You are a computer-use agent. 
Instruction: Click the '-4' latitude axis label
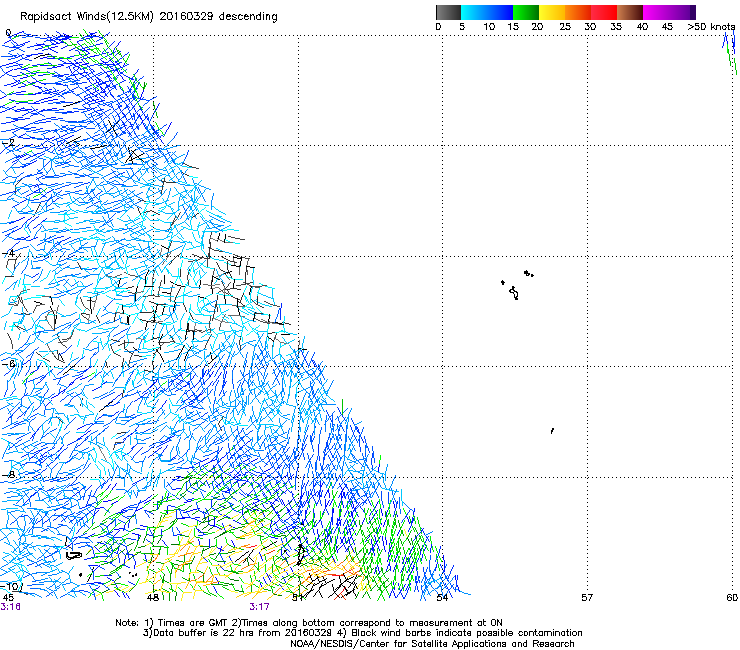click(x=8, y=253)
